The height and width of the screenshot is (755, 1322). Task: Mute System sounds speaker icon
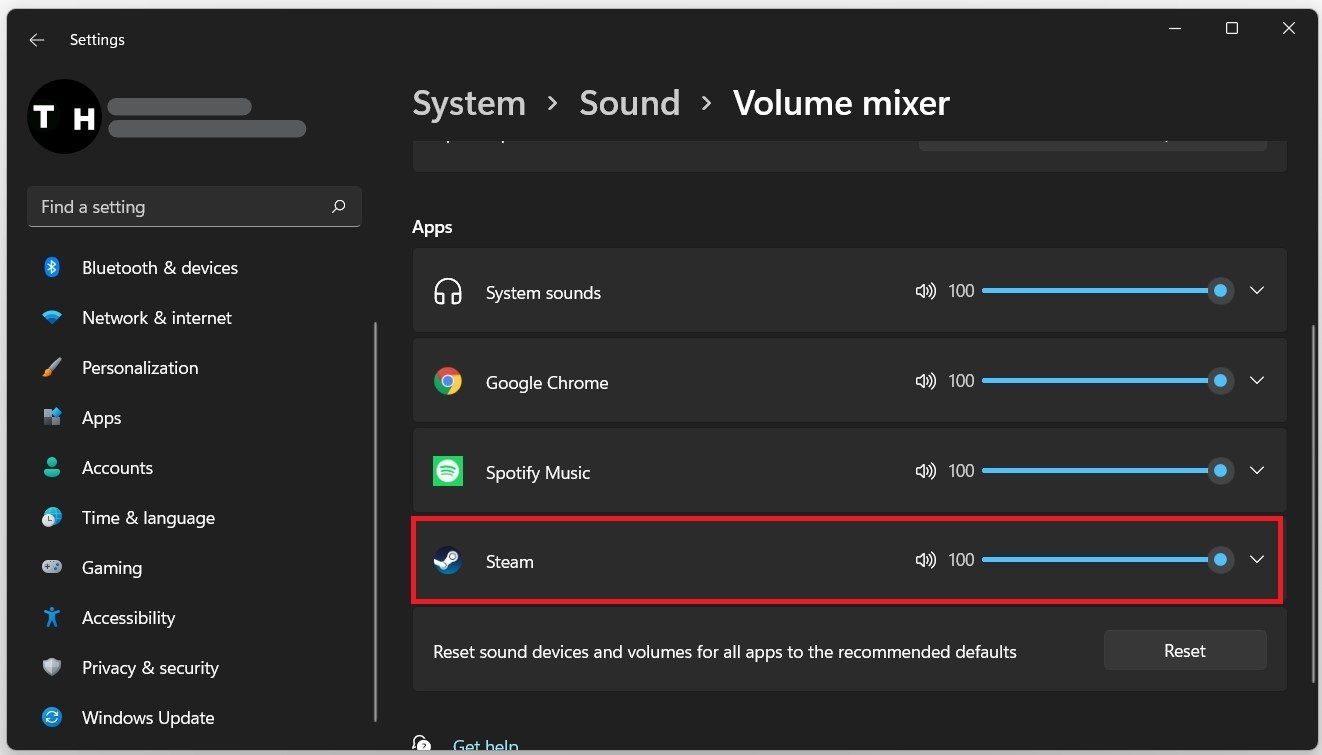pyautogui.click(x=925, y=291)
